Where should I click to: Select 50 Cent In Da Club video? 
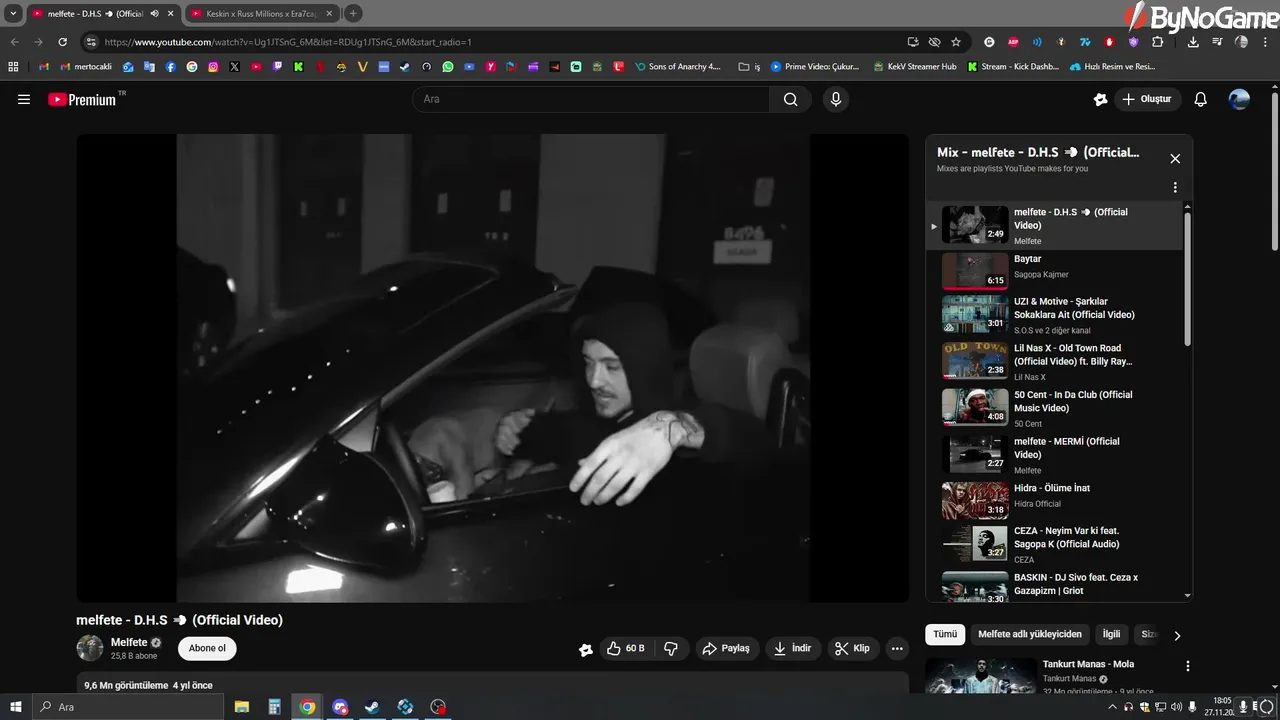[1055, 407]
